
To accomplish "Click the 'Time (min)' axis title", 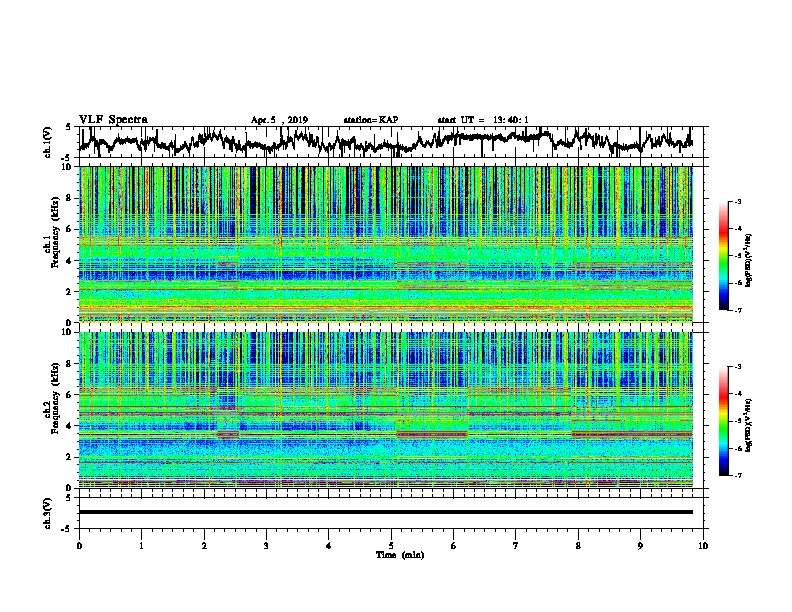I will [400, 555].
